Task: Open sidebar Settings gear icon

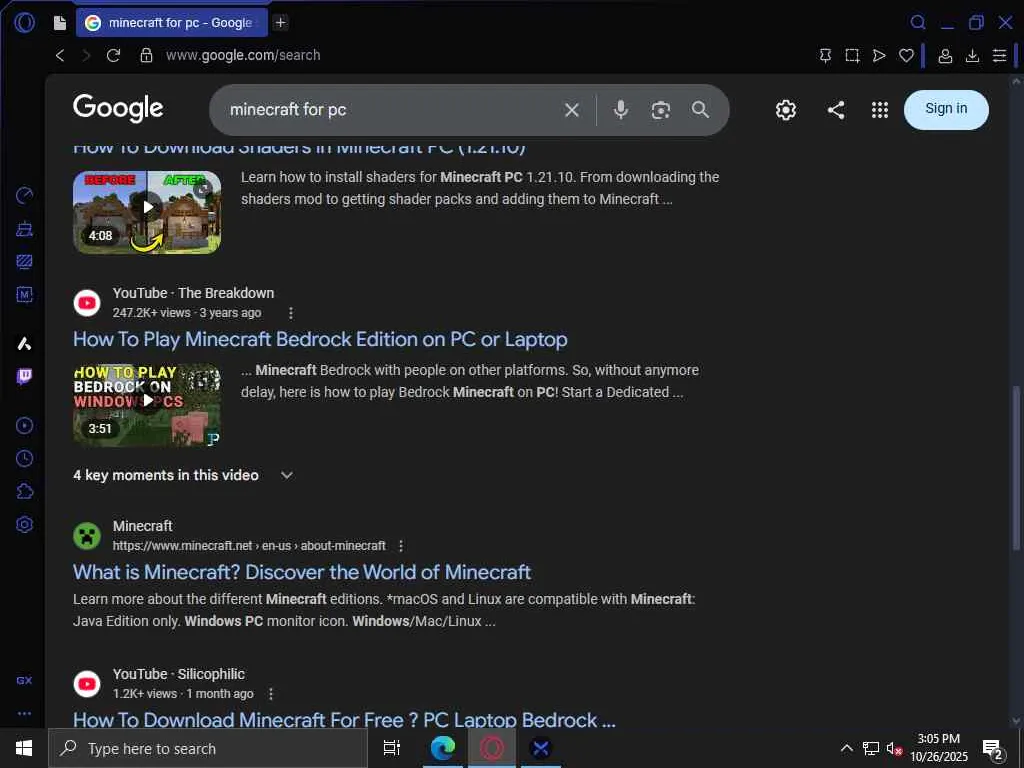Action: 24,524
